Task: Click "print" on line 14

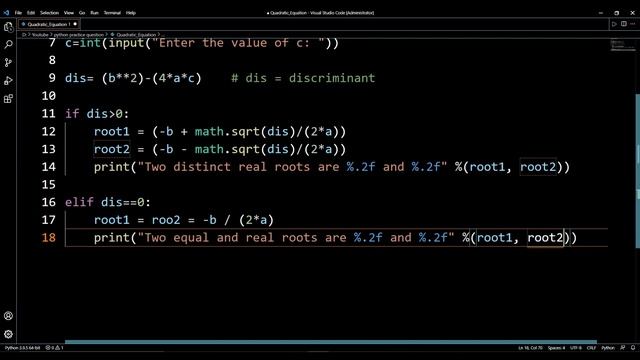Action: [x=112, y=167]
